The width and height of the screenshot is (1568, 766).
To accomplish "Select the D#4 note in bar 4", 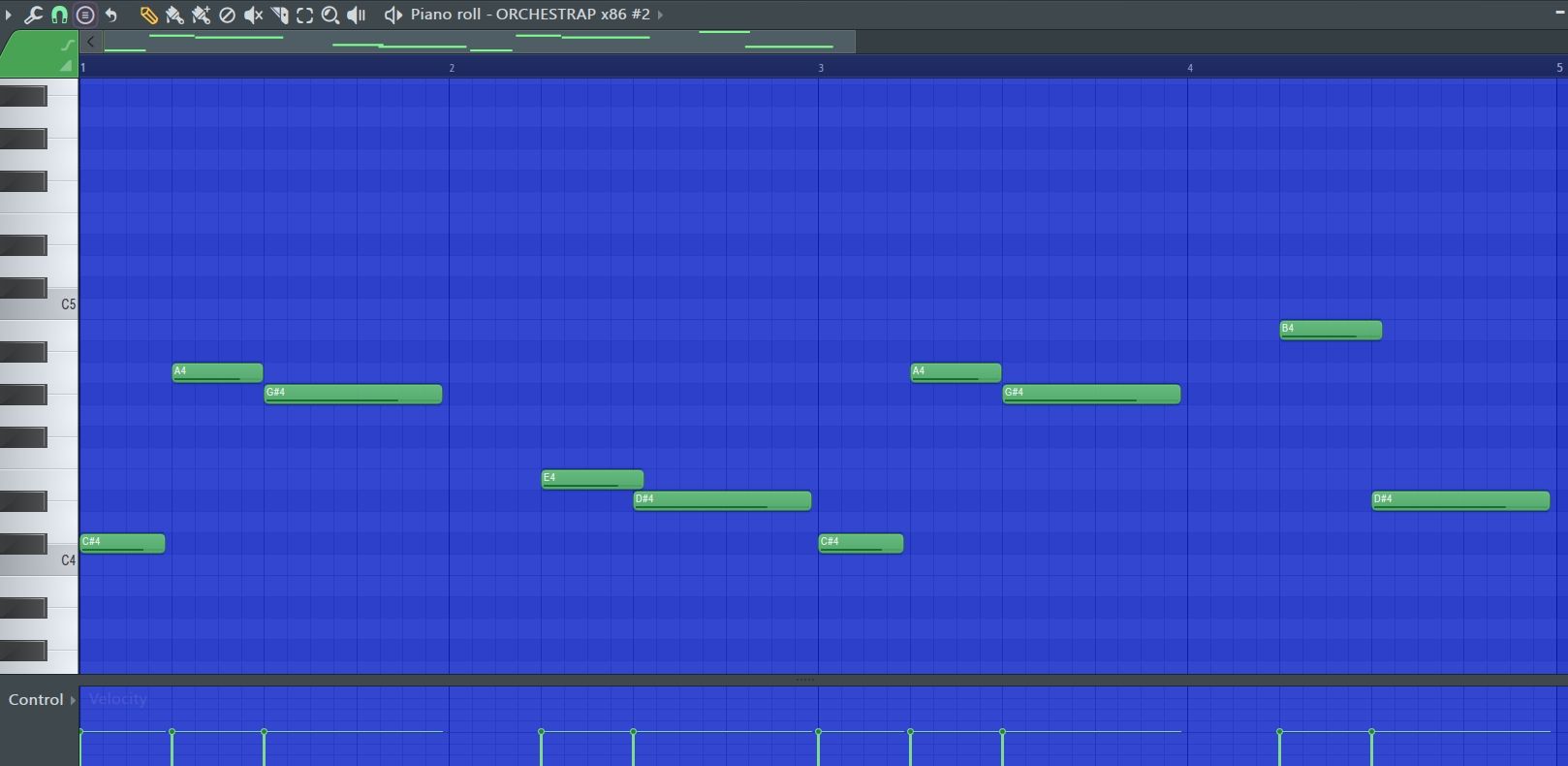I will coord(1460,500).
